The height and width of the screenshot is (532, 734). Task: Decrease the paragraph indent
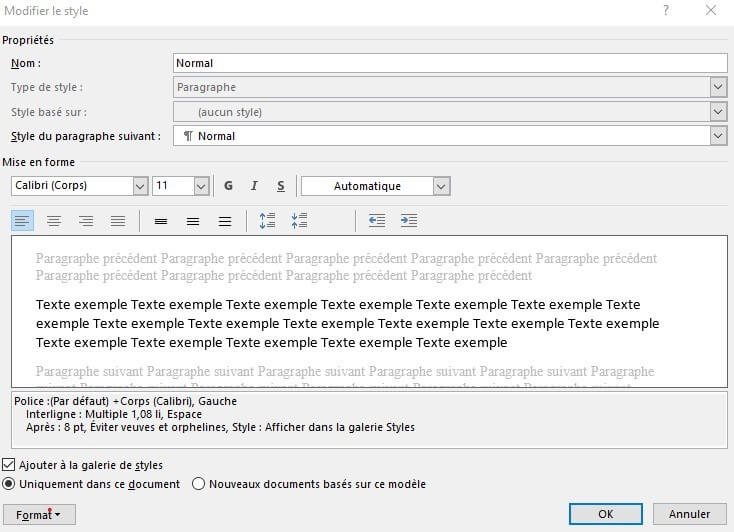(377, 221)
